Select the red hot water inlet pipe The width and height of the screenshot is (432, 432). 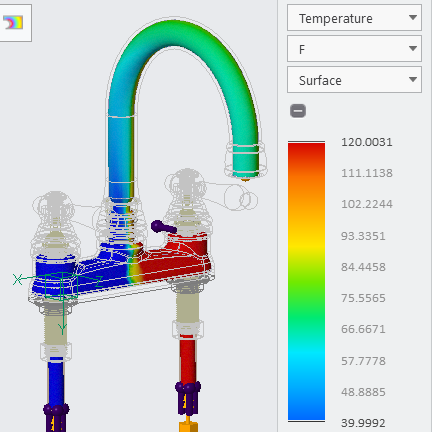[187, 360]
